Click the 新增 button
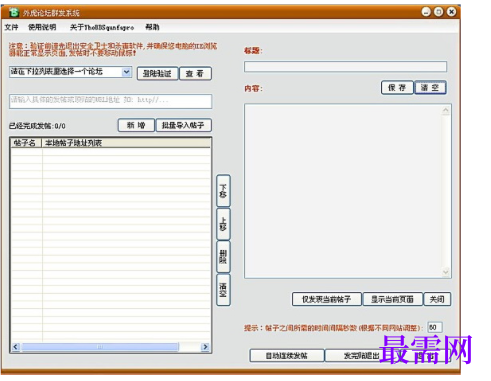 point(136,125)
